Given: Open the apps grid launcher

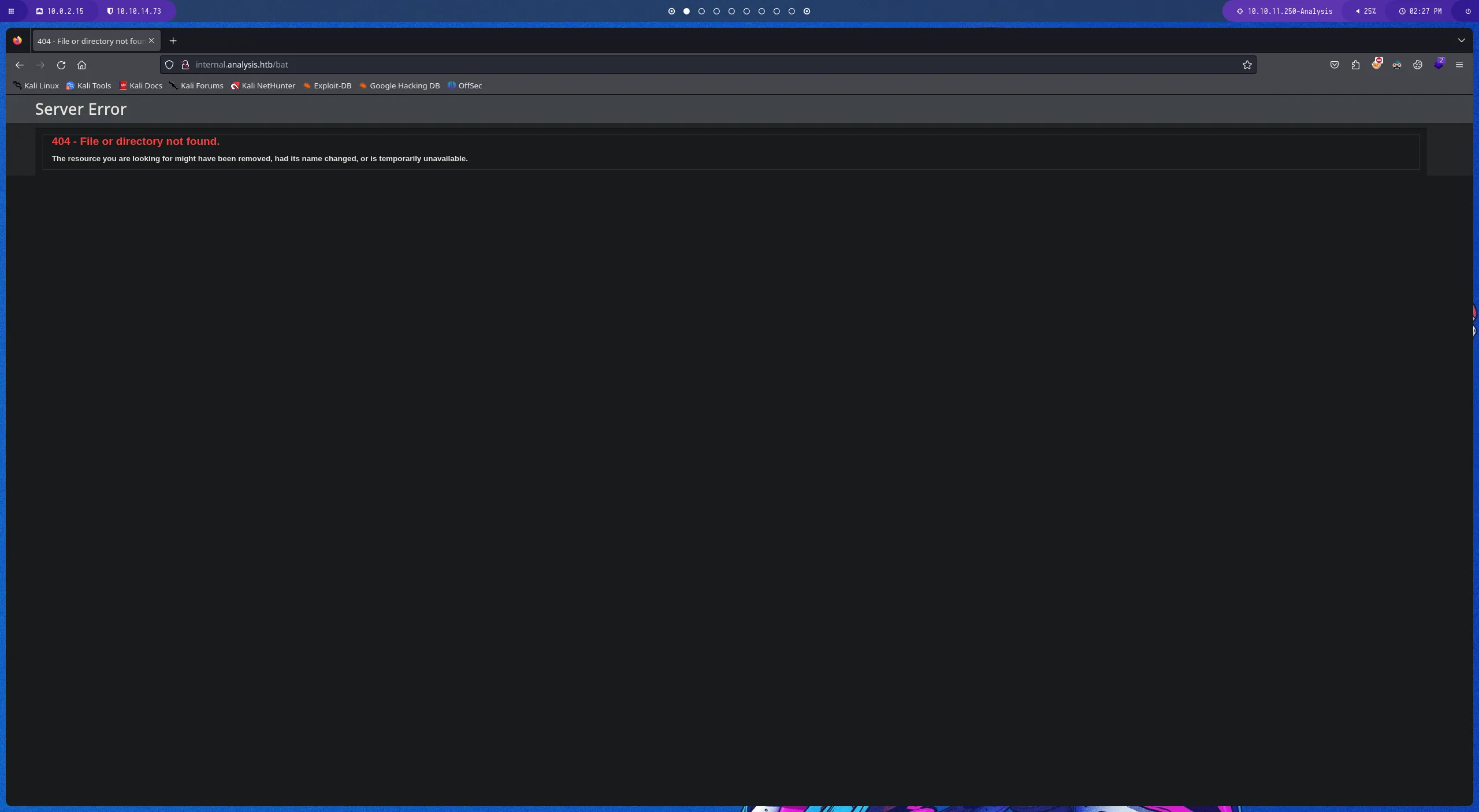Looking at the screenshot, I should (11, 11).
